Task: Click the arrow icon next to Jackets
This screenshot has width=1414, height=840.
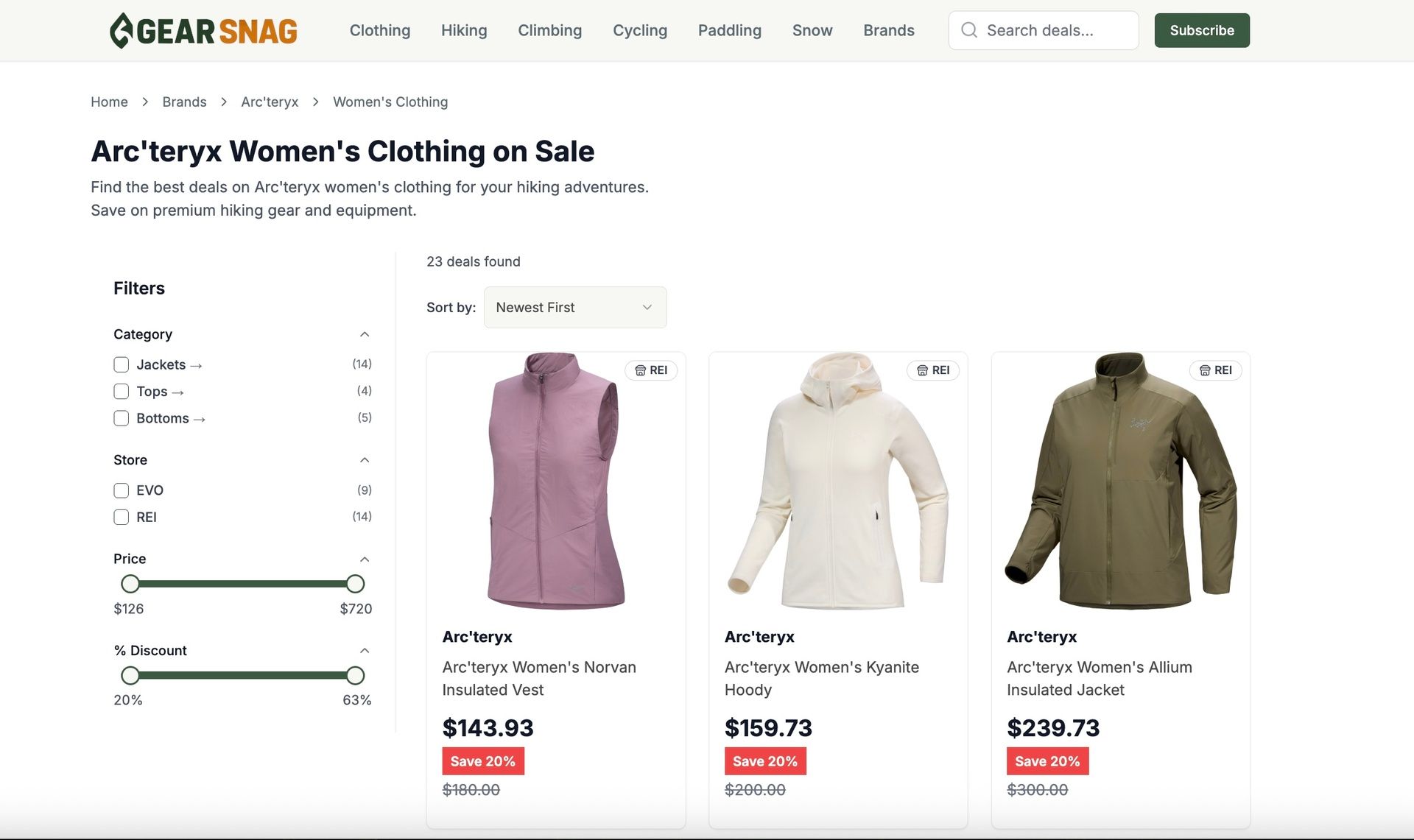Action: point(196,365)
